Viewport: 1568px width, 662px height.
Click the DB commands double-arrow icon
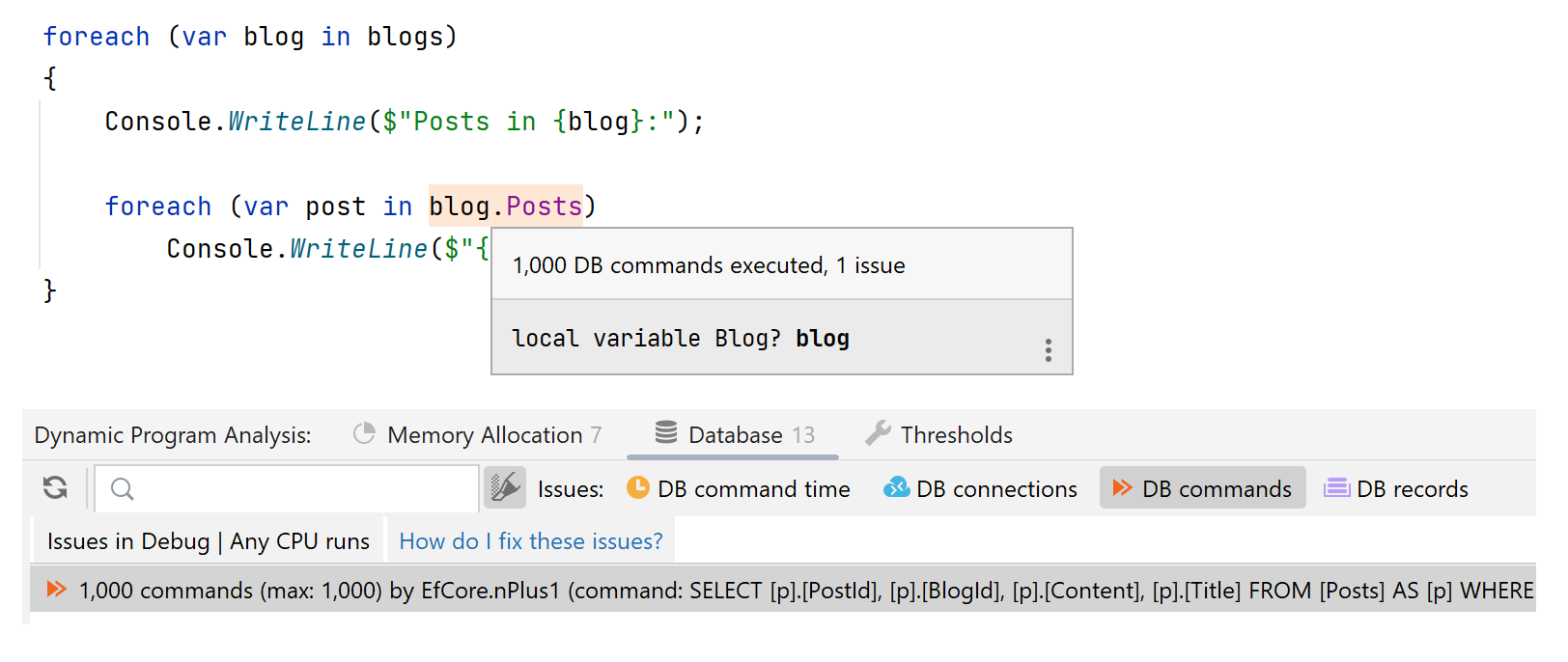click(1123, 489)
